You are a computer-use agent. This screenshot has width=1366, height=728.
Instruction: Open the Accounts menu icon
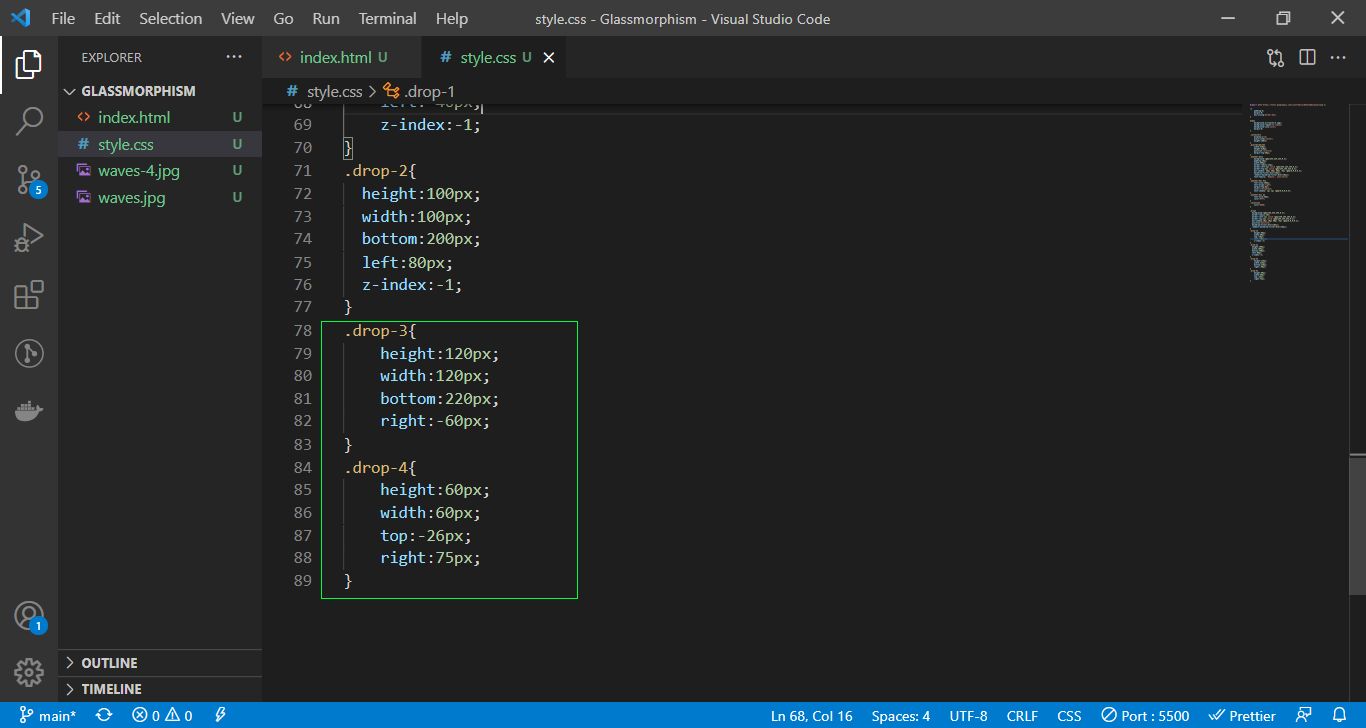tap(29, 616)
